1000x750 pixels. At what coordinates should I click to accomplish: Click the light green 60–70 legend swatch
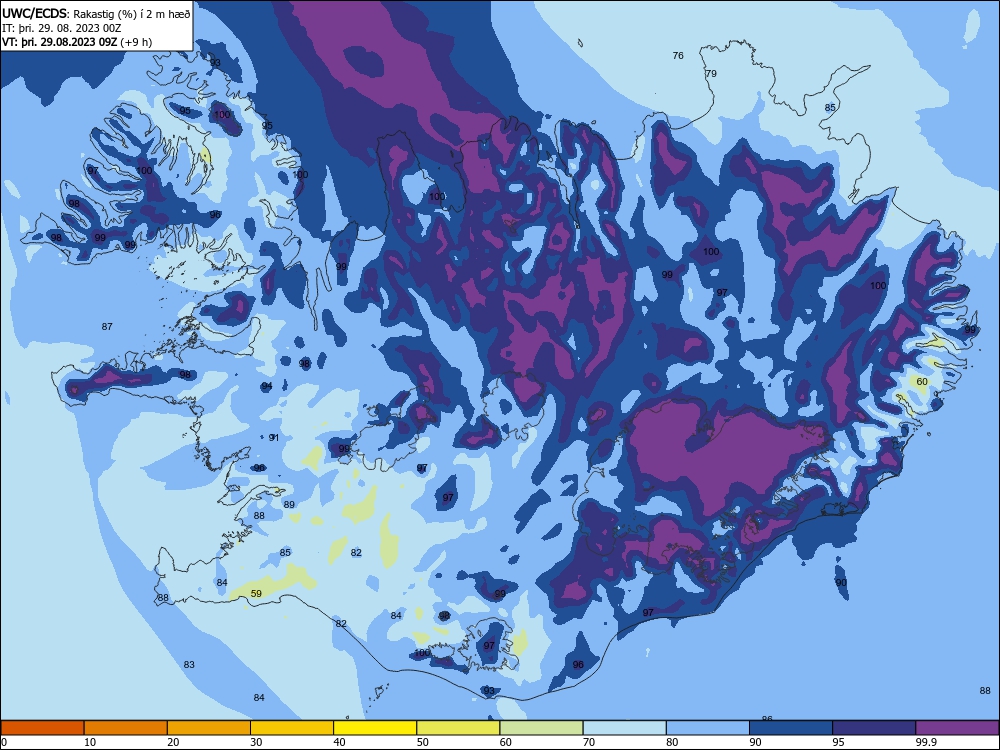pyautogui.click(x=541, y=728)
